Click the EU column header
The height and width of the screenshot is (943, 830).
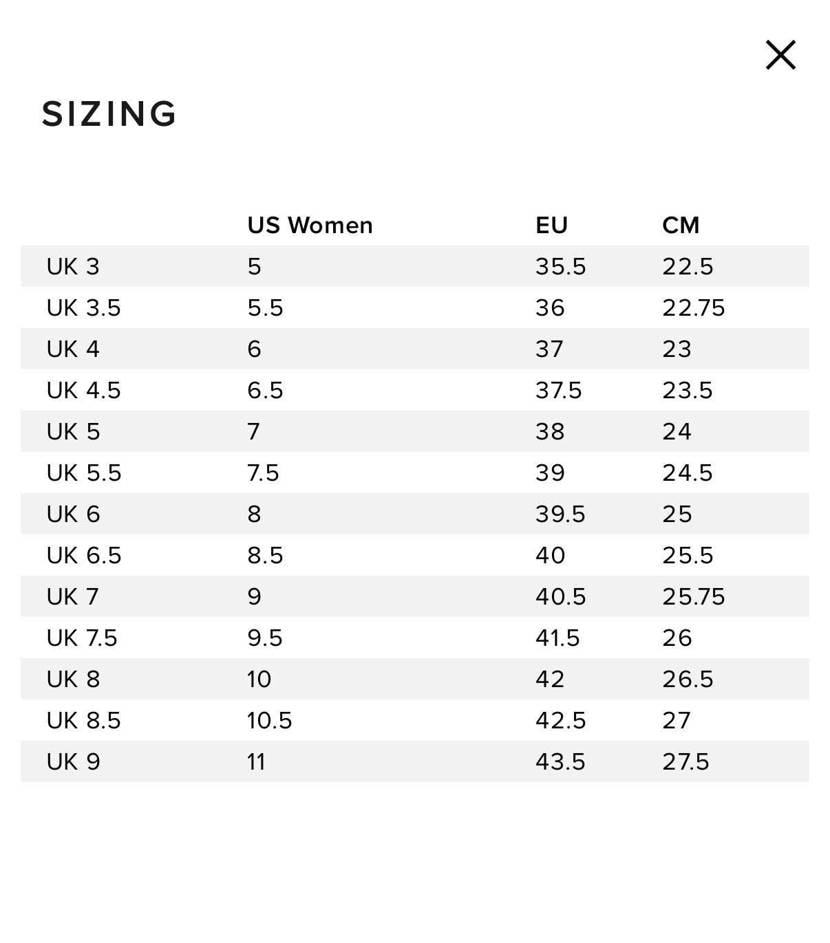(551, 226)
